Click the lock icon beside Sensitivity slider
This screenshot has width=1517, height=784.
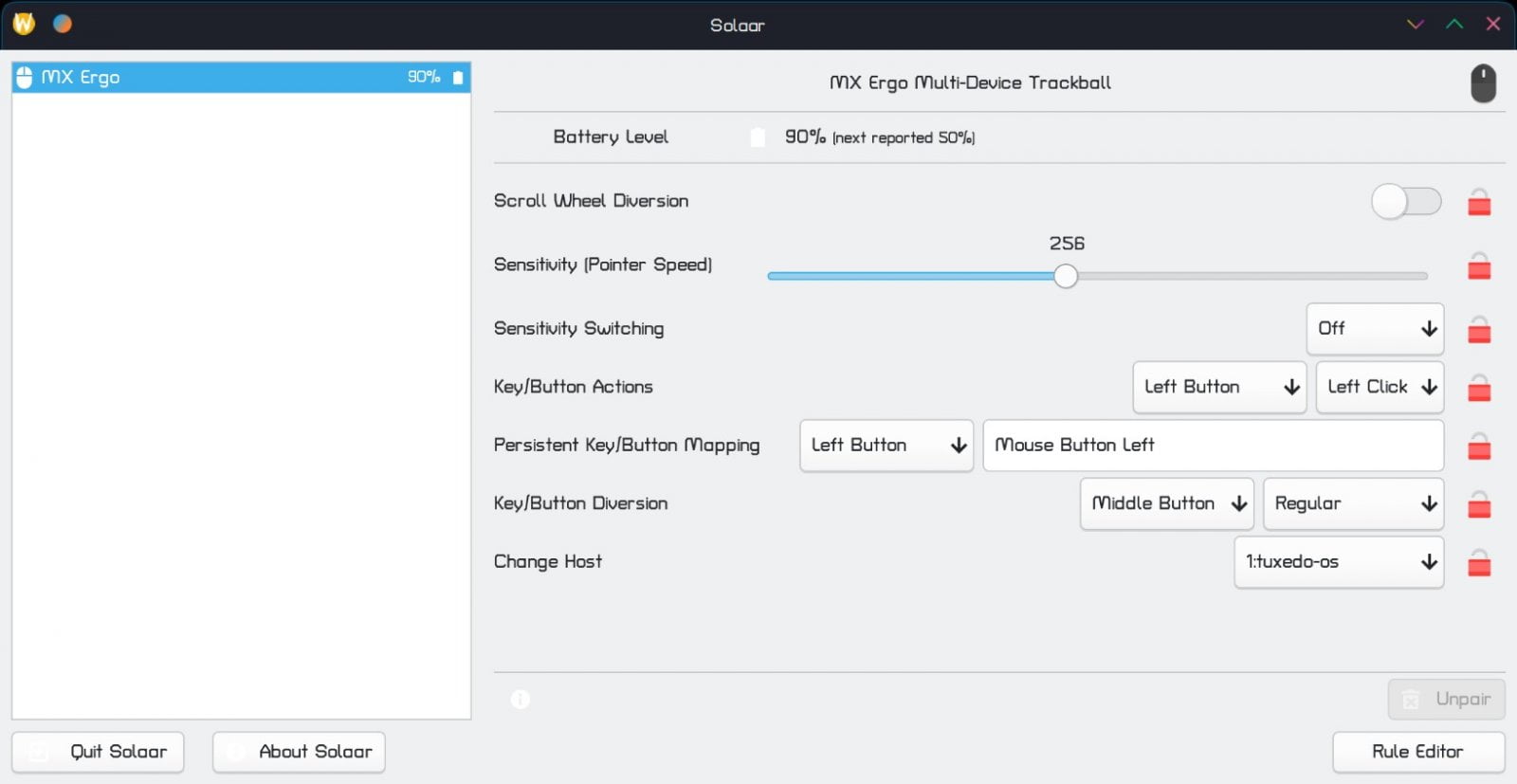point(1479,267)
